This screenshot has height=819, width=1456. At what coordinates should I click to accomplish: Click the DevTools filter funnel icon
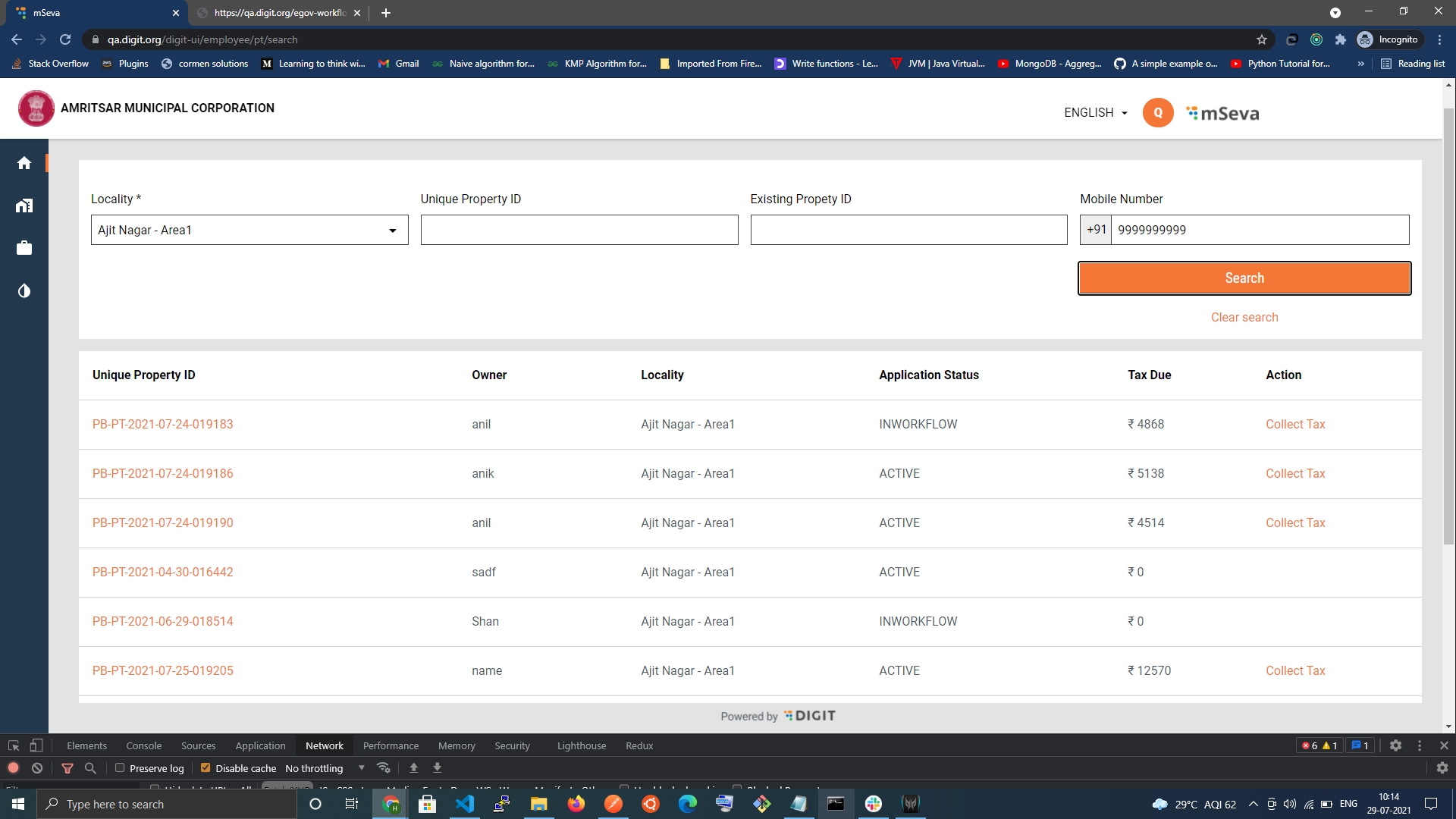pyautogui.click(x=67, y=768)
